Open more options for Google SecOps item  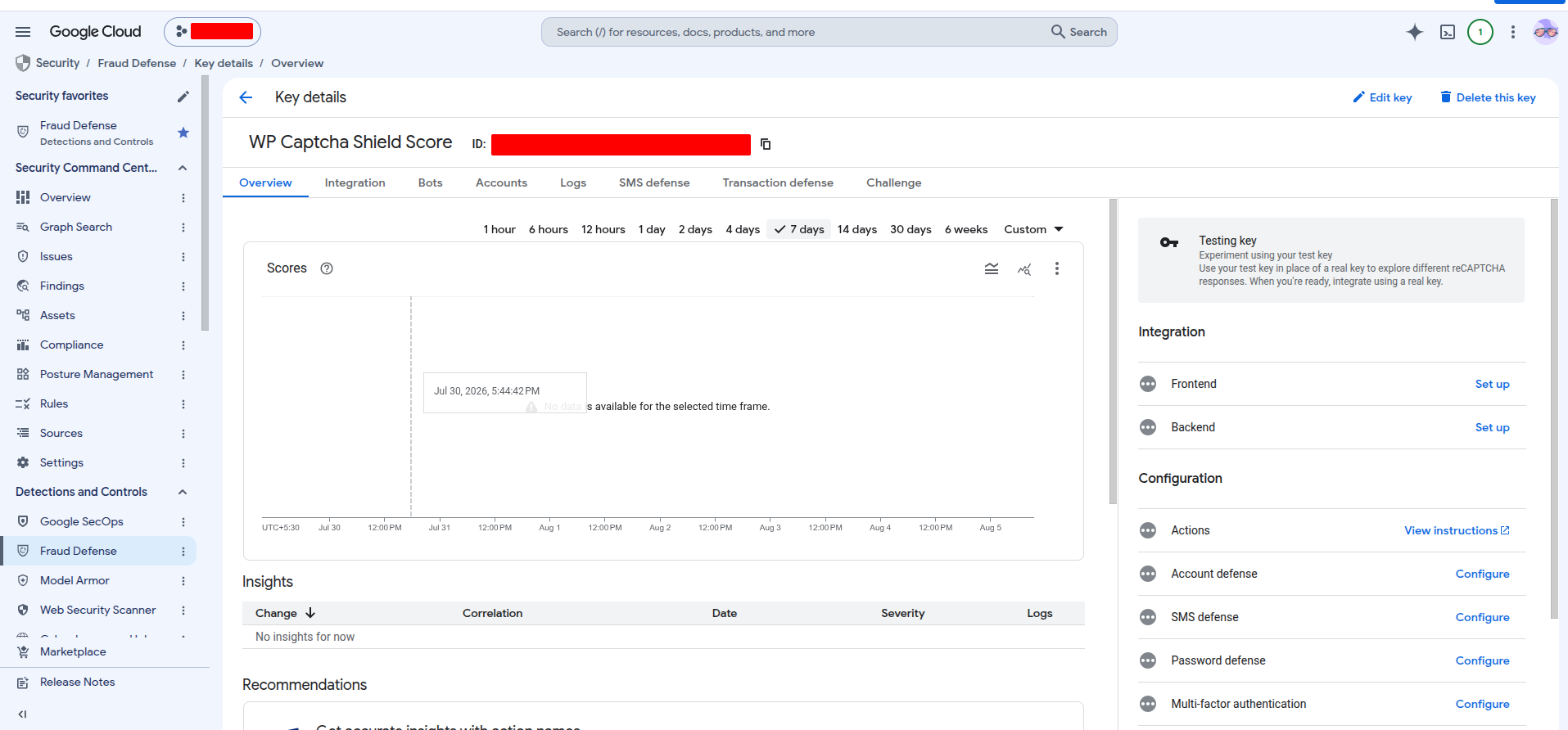pos(183,522)
